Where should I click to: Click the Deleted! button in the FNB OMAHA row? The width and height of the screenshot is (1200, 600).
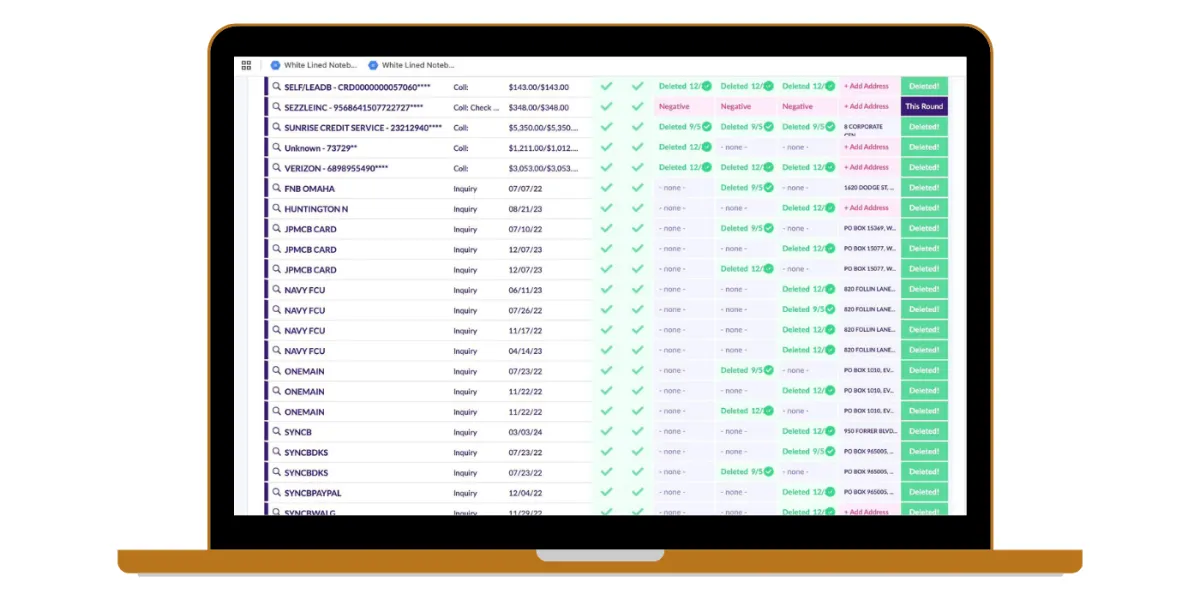(924, 188)
